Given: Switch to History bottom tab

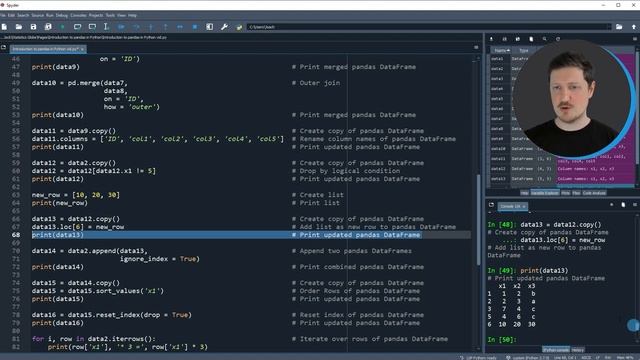Looking at the screenshot, I should [x=578, y=350].
